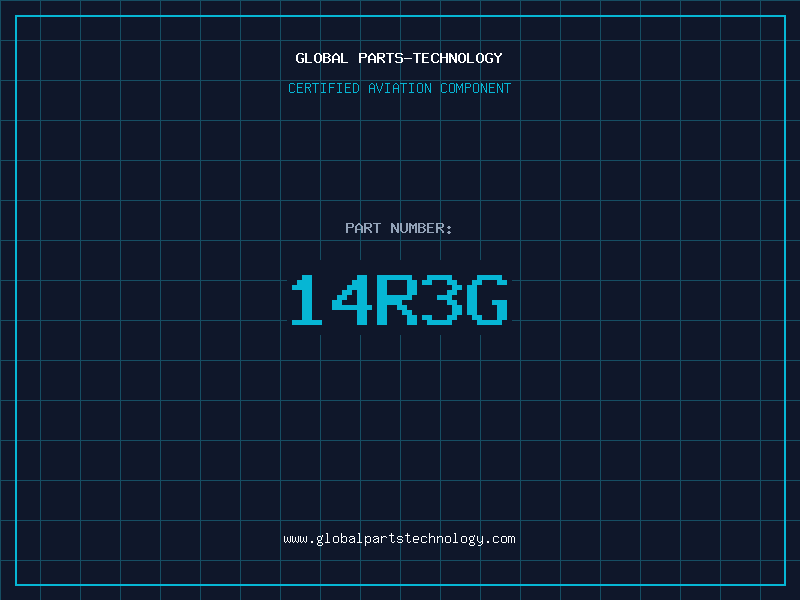Click the word CERTIFIED in the subtitle

323,89
